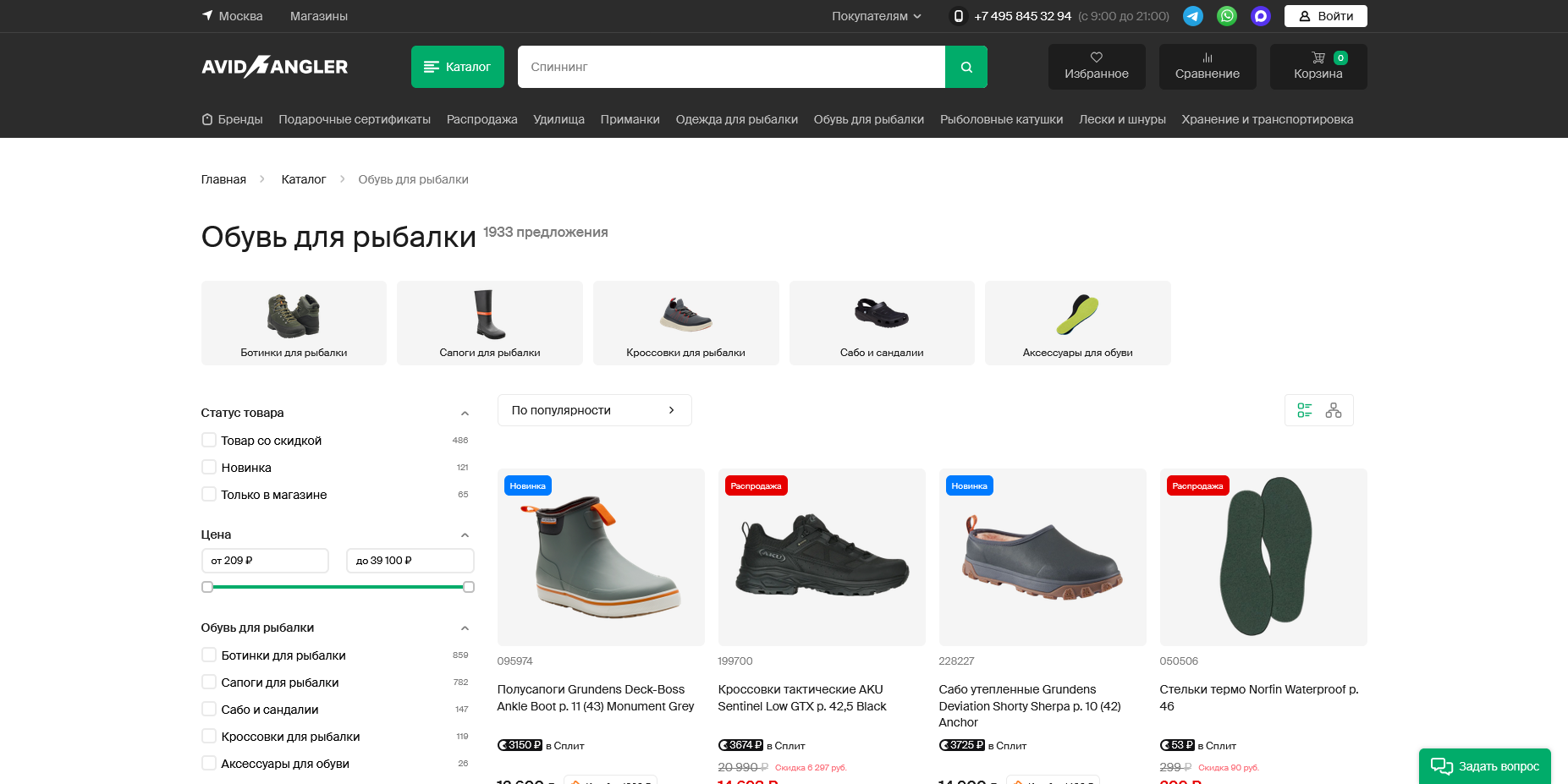Image resolution: width=1568 pixels, height=784 pixels.
Task: Open По популярности sort dropdown
Action: pyautogui.click(x=595, y=410)
